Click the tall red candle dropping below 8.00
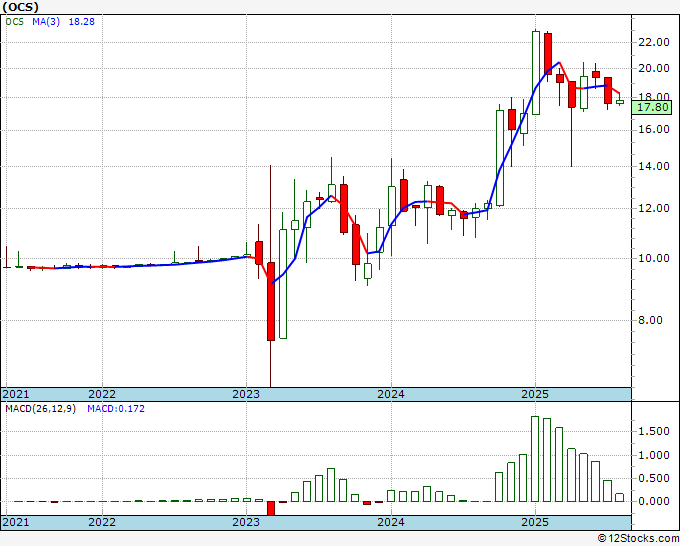 coord(271,301)
